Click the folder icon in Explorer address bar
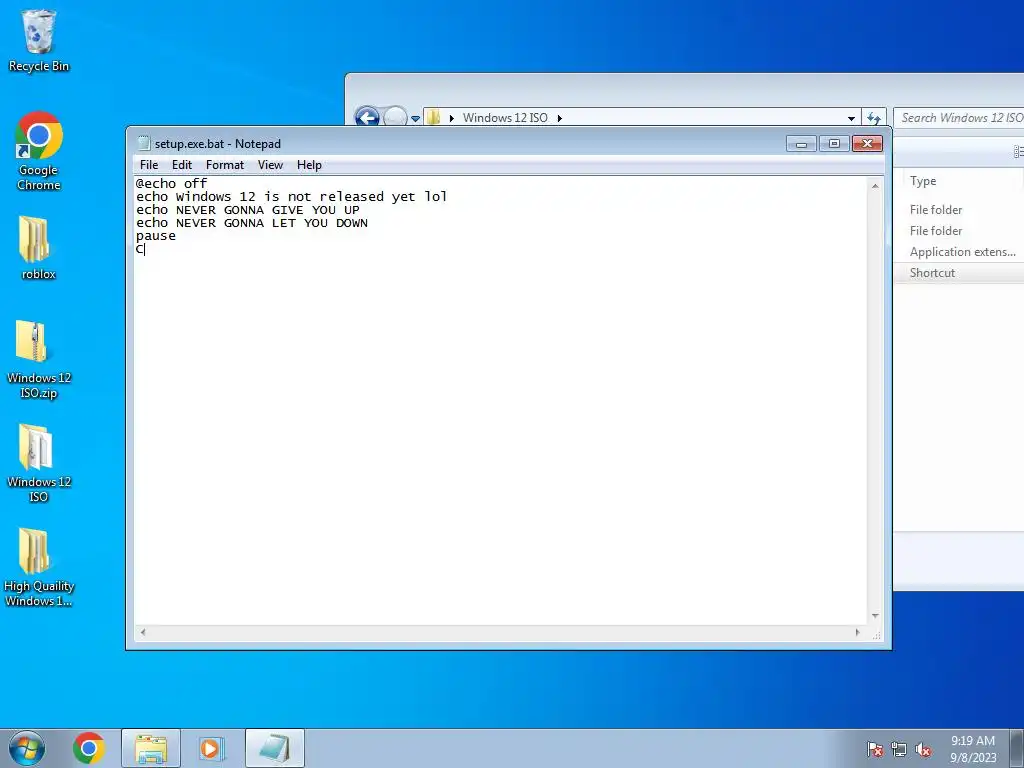 point(433,118)
